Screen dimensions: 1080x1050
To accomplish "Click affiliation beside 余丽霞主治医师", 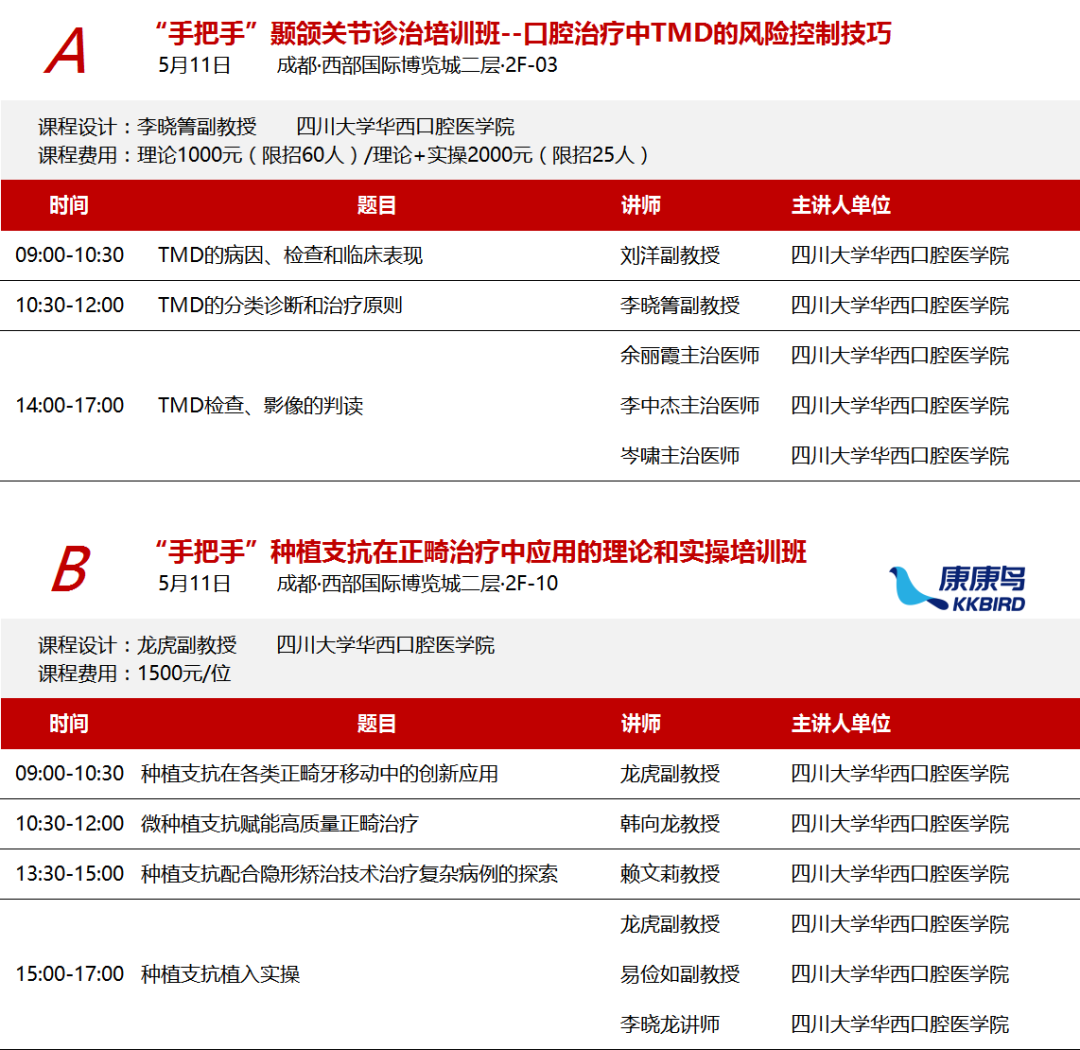I will tap(900, 356).
